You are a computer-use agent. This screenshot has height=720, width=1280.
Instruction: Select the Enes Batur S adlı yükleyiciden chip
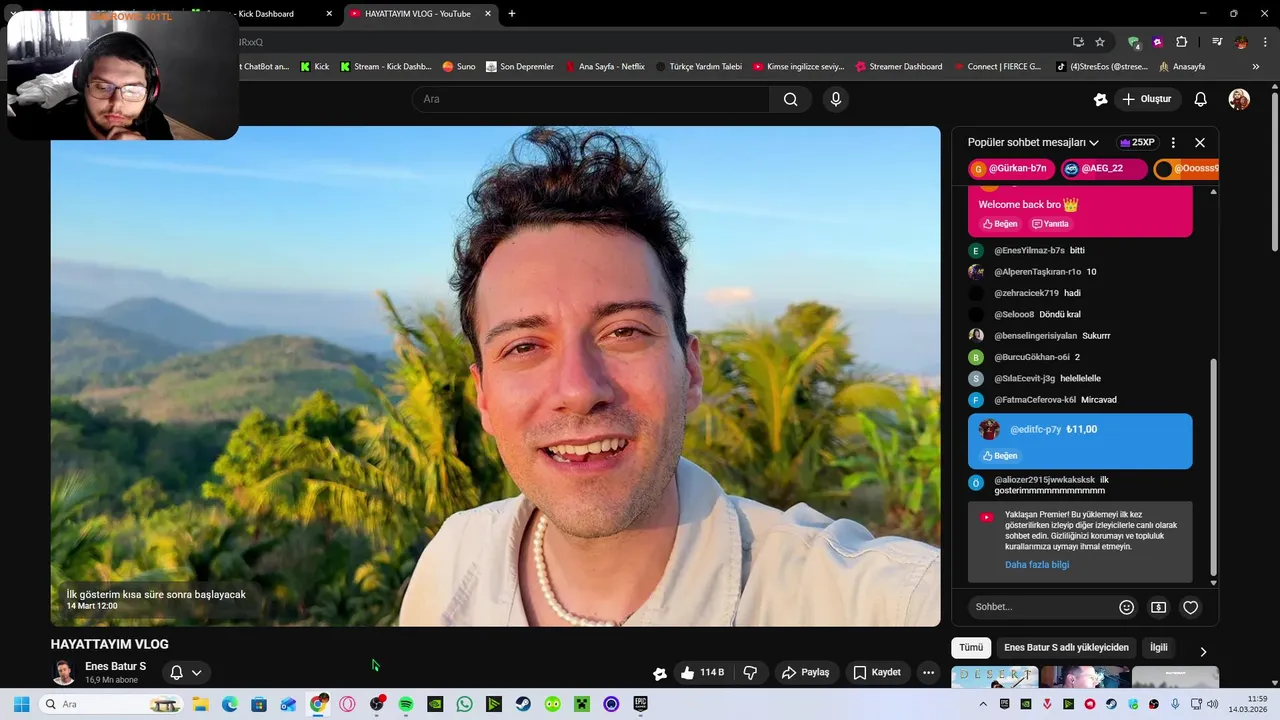click(1066, 647)
